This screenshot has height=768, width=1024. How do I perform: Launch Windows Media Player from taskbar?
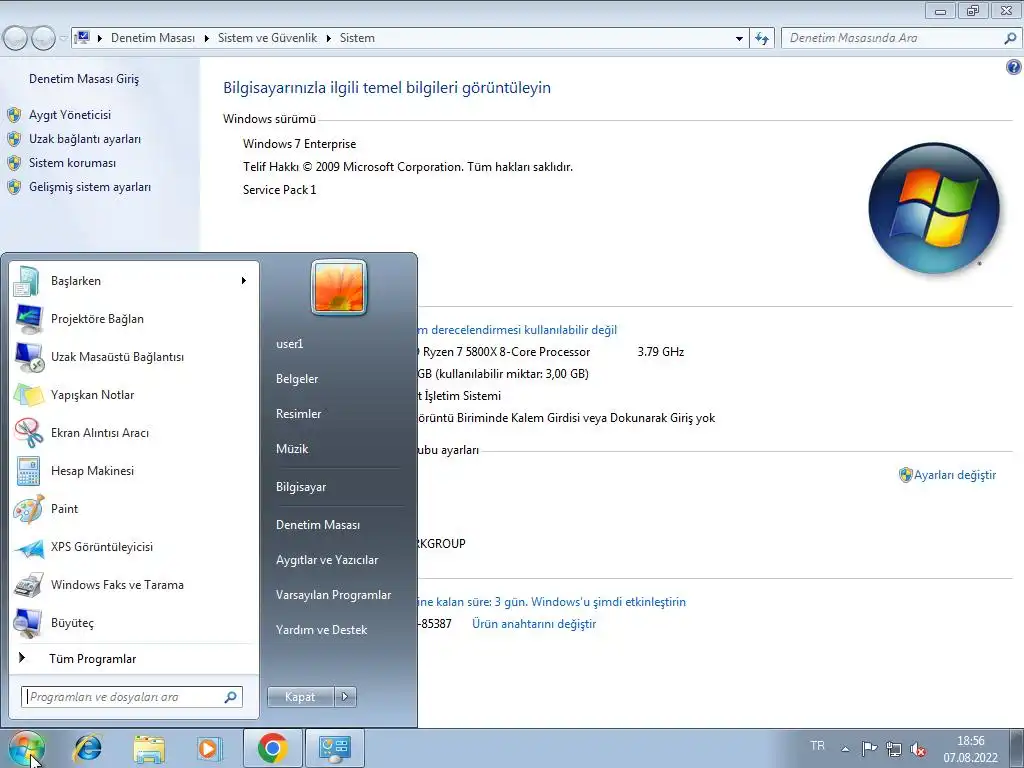pos(210,748)
